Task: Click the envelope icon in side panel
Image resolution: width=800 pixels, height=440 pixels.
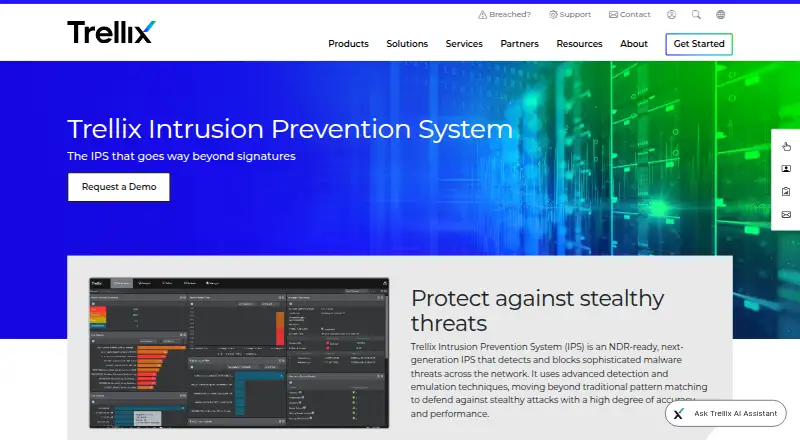Action: [x=786, y=214]
